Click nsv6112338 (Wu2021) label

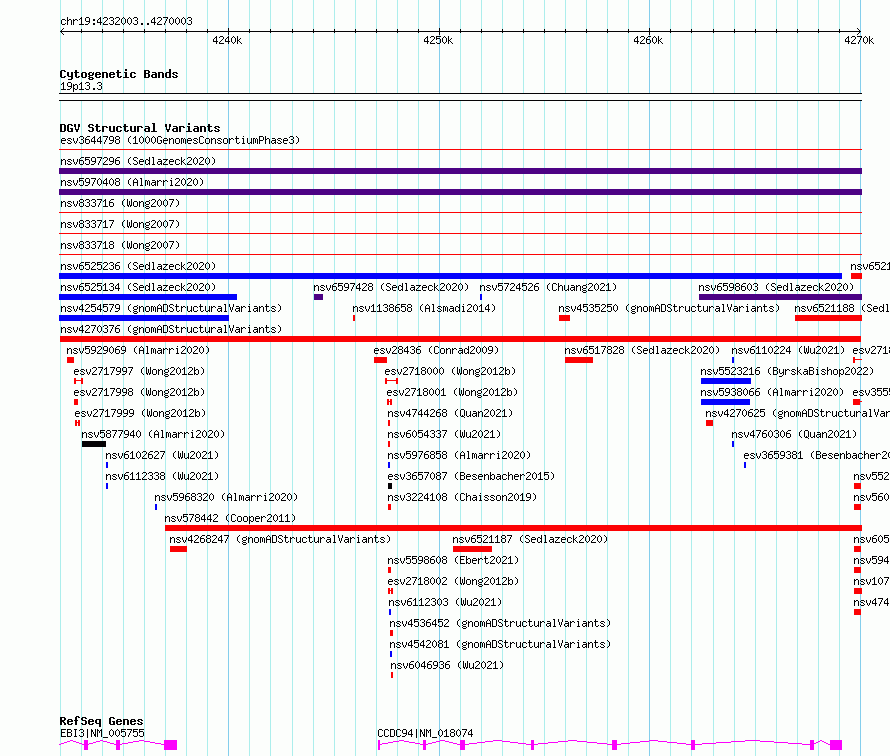pos(162,476)
